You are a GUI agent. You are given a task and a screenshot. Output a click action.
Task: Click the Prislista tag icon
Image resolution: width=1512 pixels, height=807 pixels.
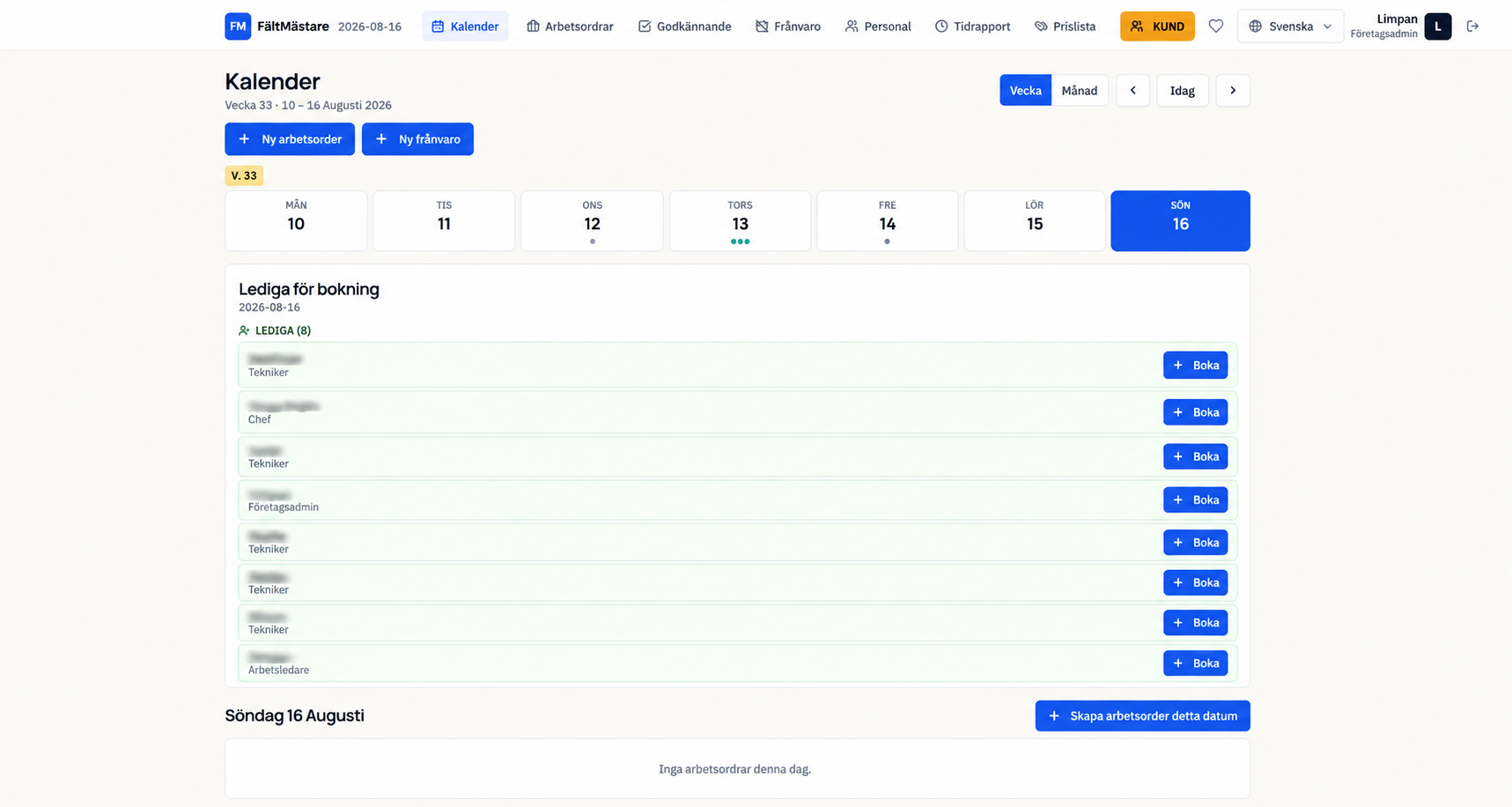(1041, 26)
